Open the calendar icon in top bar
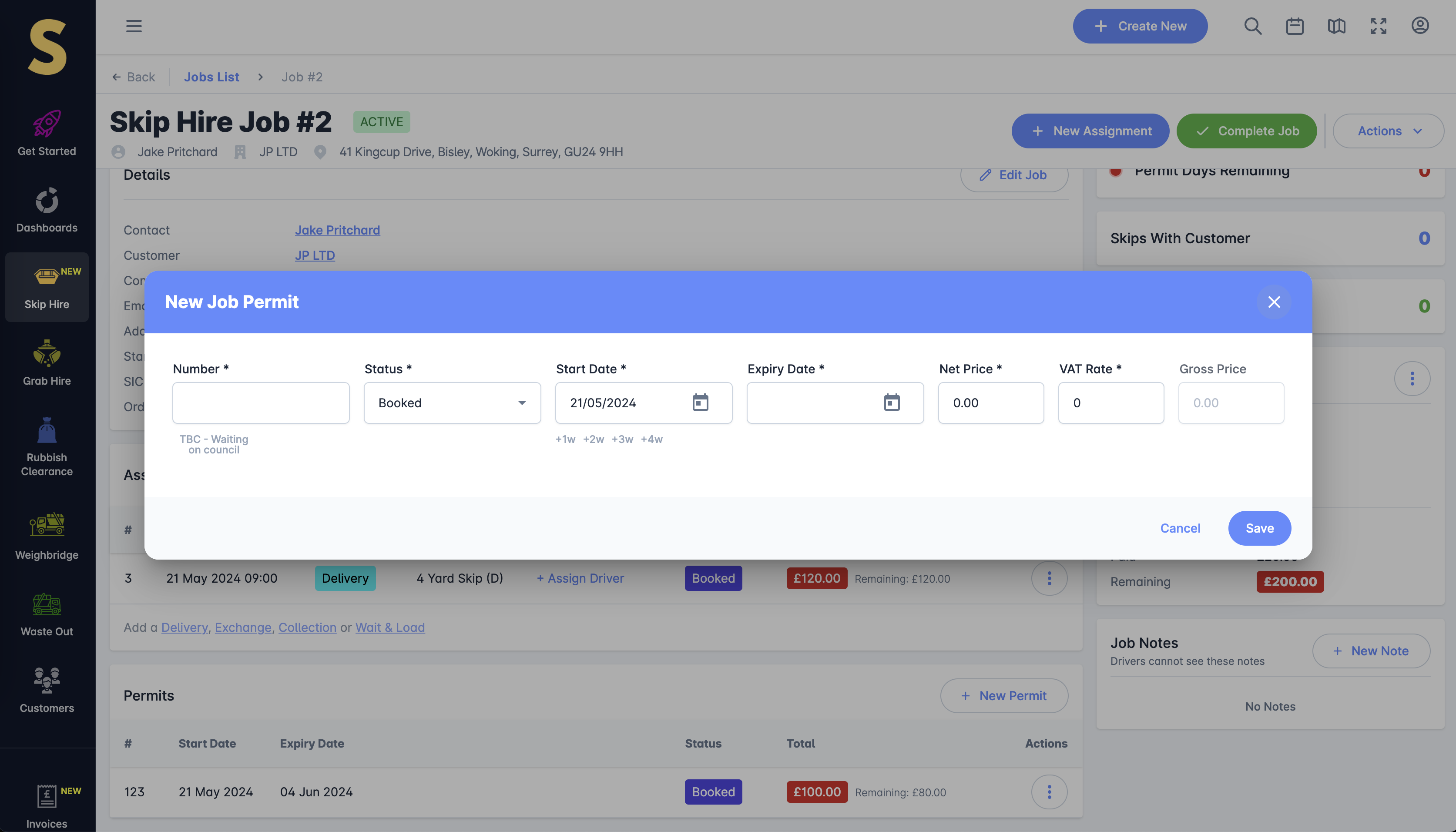The width and height of the screenshot is (1456, 832). coord(1294,26)
